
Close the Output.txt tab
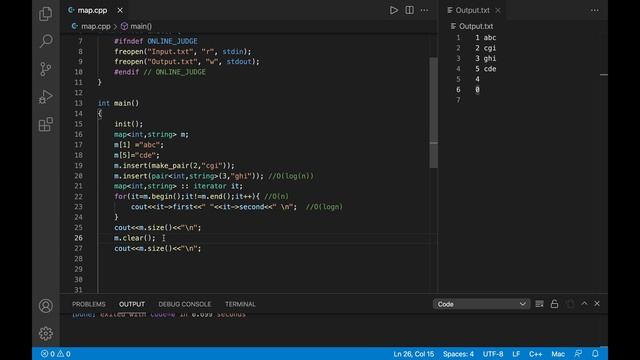pos(498,10)
